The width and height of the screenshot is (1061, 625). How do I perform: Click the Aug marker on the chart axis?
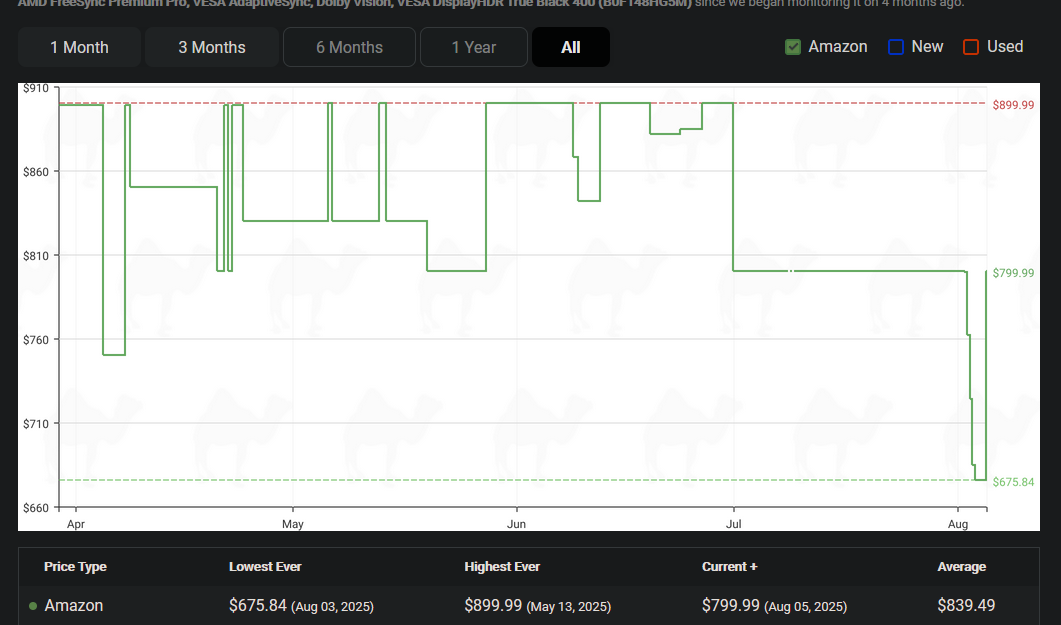(x=958, y=524)
